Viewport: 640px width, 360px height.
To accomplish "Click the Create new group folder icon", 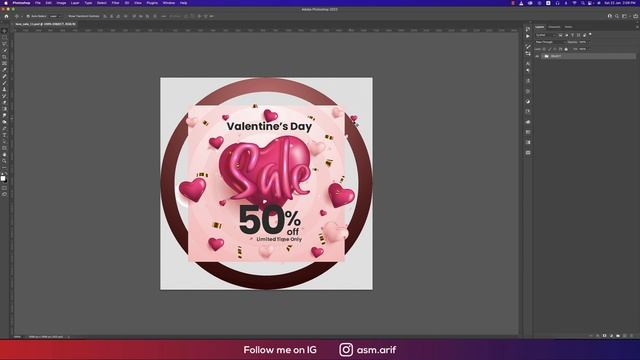I will coord(618,336).
